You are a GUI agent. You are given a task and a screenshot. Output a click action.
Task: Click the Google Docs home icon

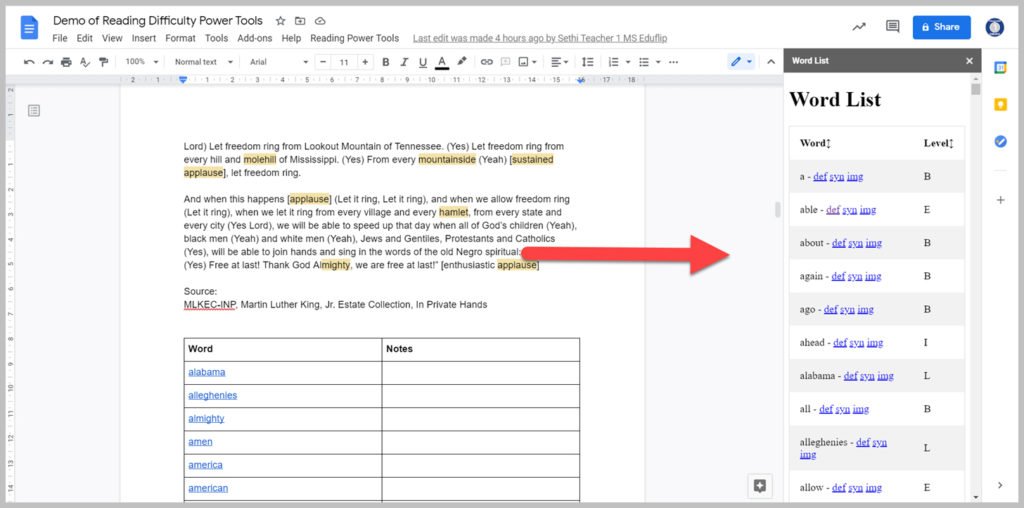pos(29,28)
